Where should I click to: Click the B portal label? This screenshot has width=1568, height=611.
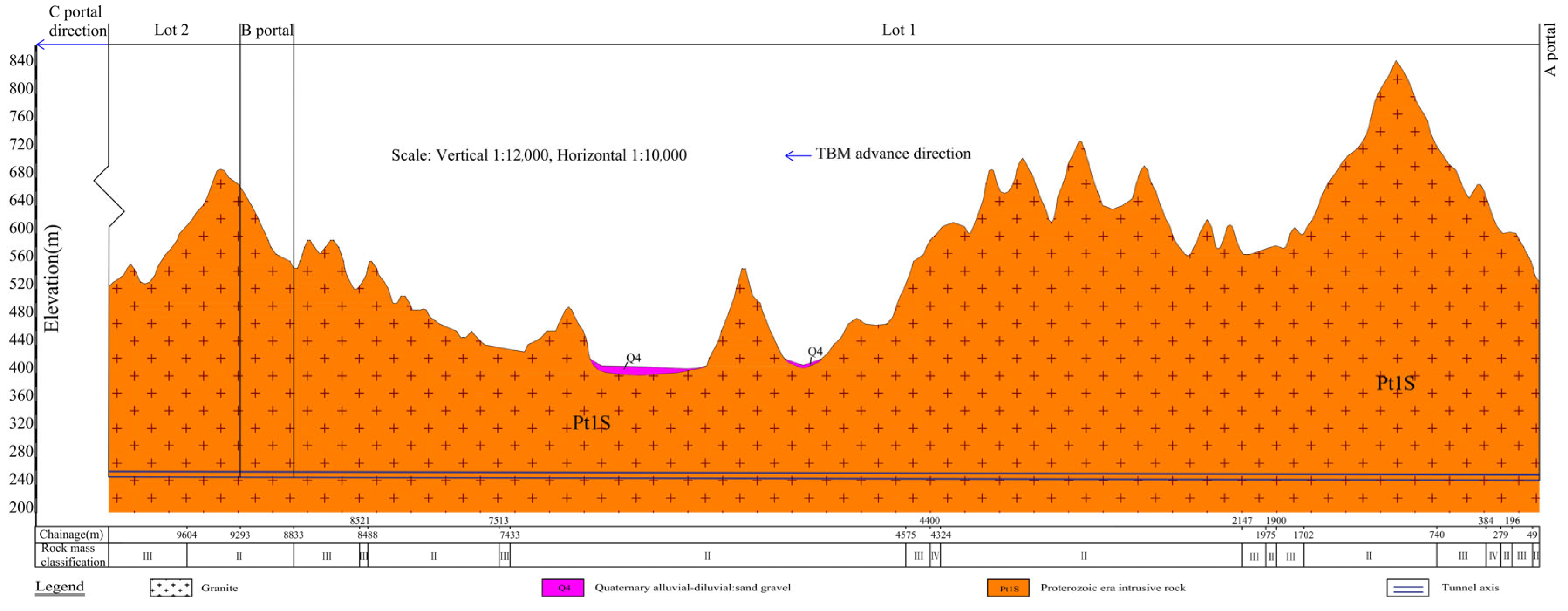coord(267,30)
